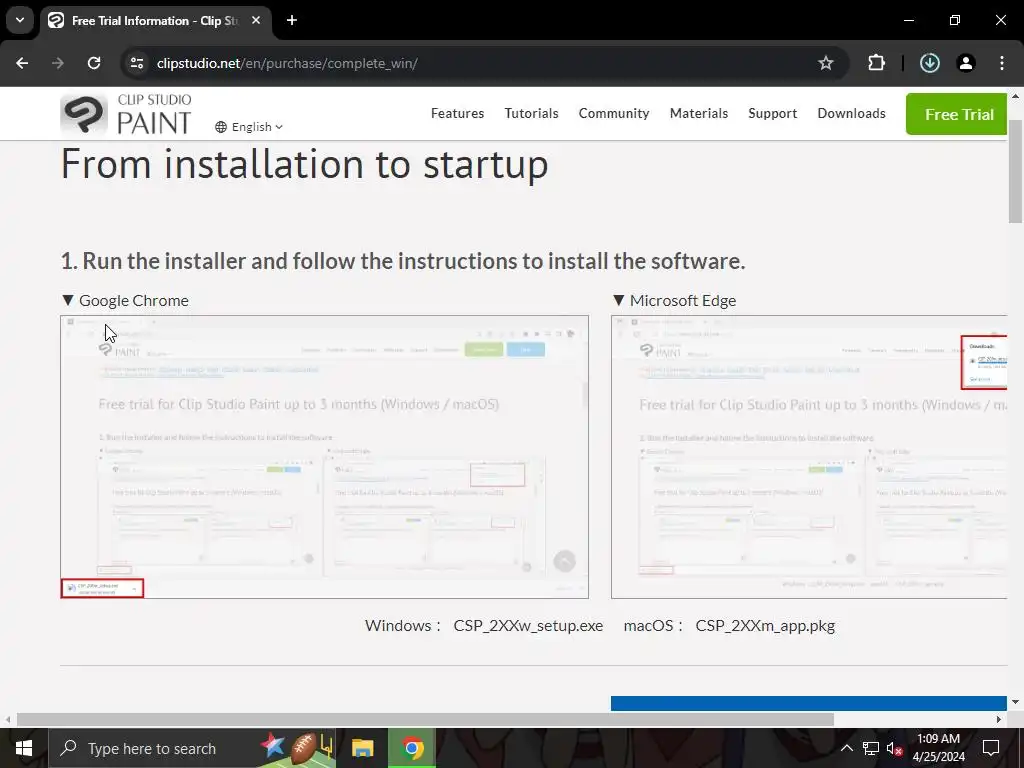Open the Chrome profile icon
Screen dimensions: 1024x768
966,63
